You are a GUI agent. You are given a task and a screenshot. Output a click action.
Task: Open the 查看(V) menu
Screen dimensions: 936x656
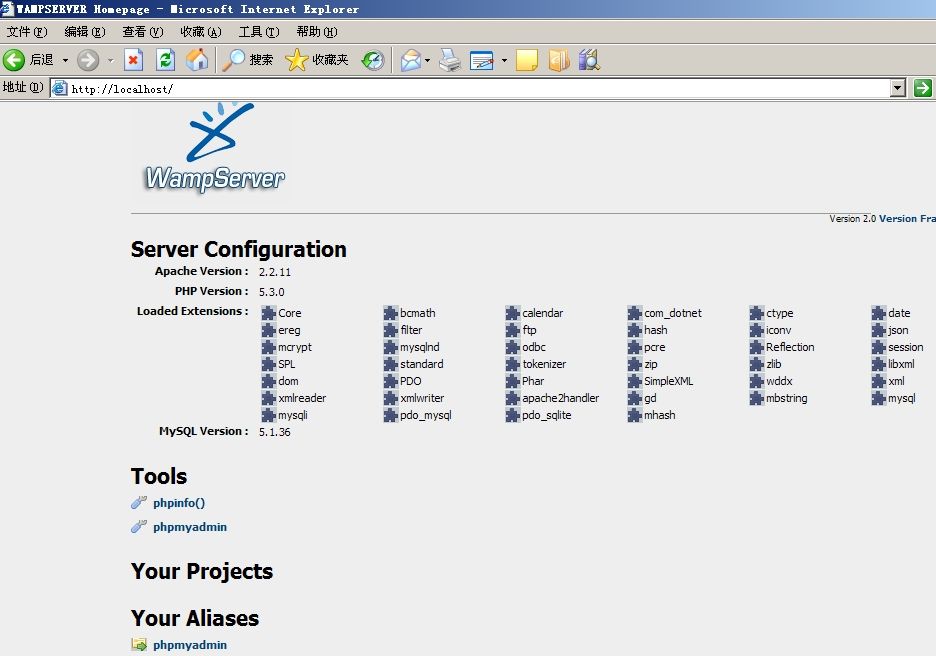coord(143,32)
